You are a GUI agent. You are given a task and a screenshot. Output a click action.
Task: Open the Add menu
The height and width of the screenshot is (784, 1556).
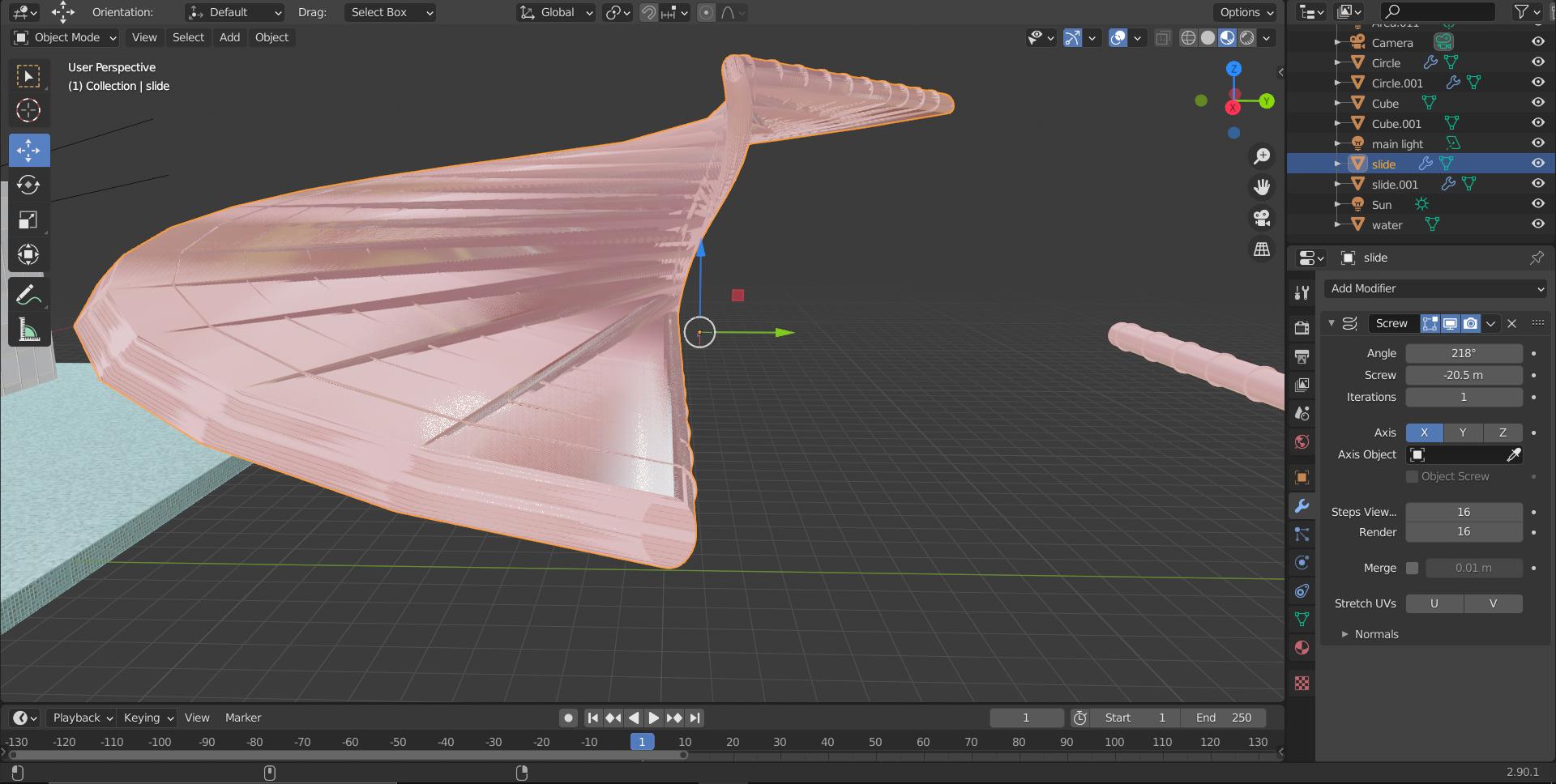(229, 37)
